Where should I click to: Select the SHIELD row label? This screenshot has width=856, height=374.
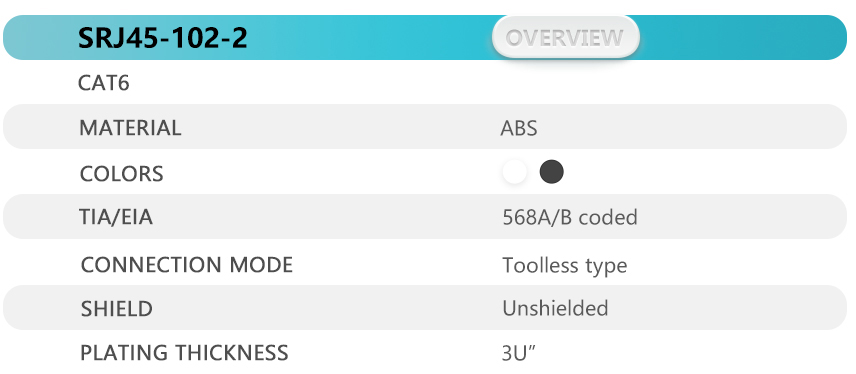tap(116, 309)
